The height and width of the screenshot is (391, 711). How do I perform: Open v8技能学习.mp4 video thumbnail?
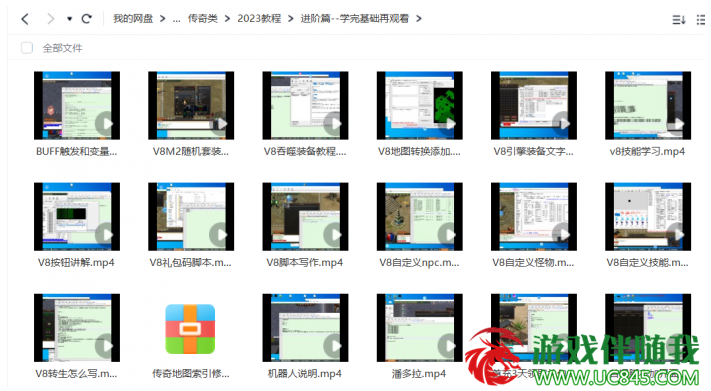[x=648, y=105]
